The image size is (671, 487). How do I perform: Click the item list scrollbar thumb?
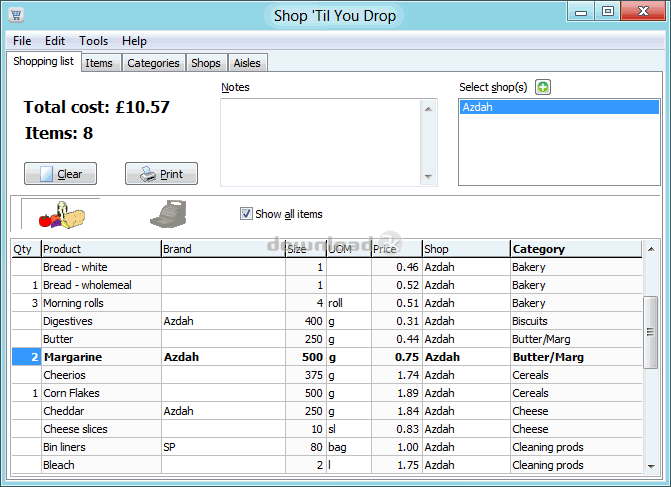[x=650, y=332]
